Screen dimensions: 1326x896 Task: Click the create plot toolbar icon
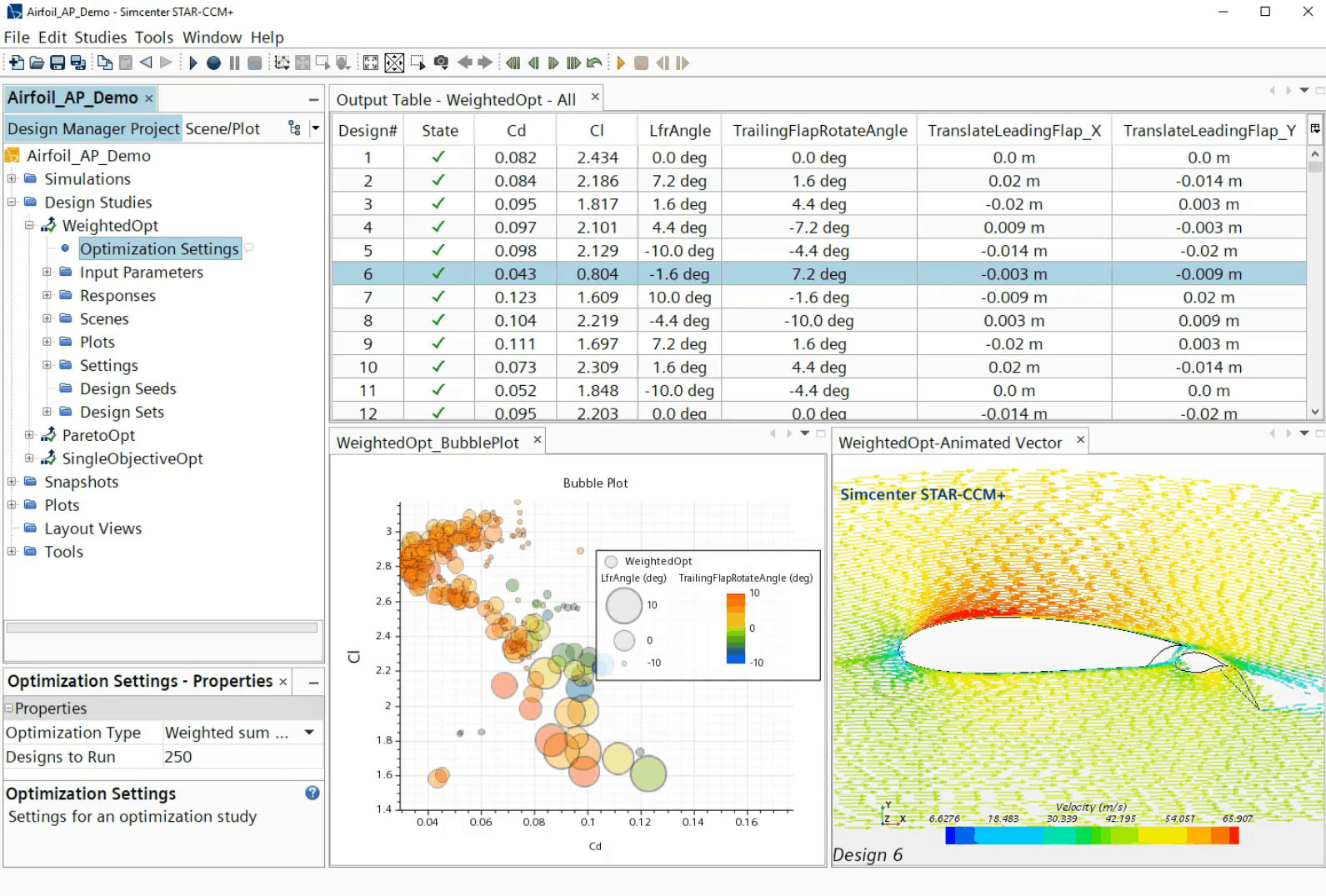[x=282, y=63]
